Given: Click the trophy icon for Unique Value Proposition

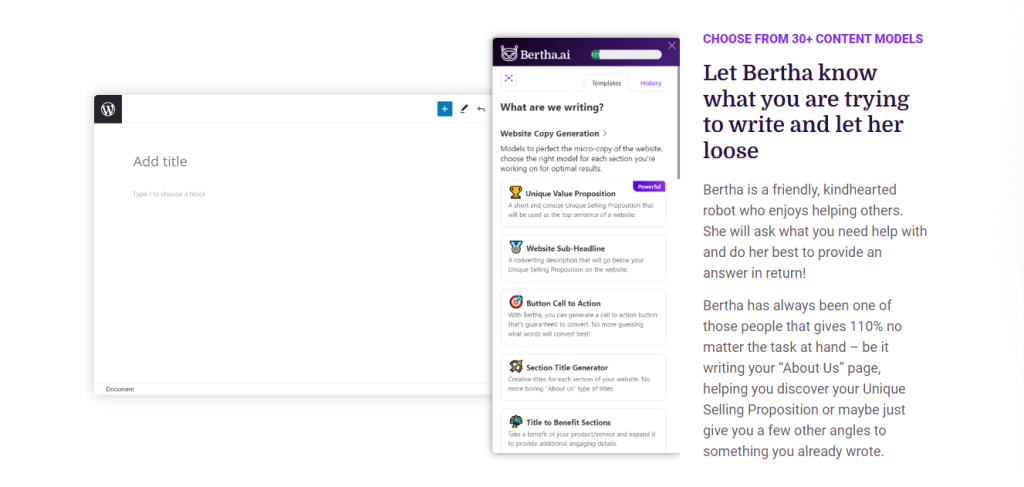Looking at the screenshot, I should point(515,192).
